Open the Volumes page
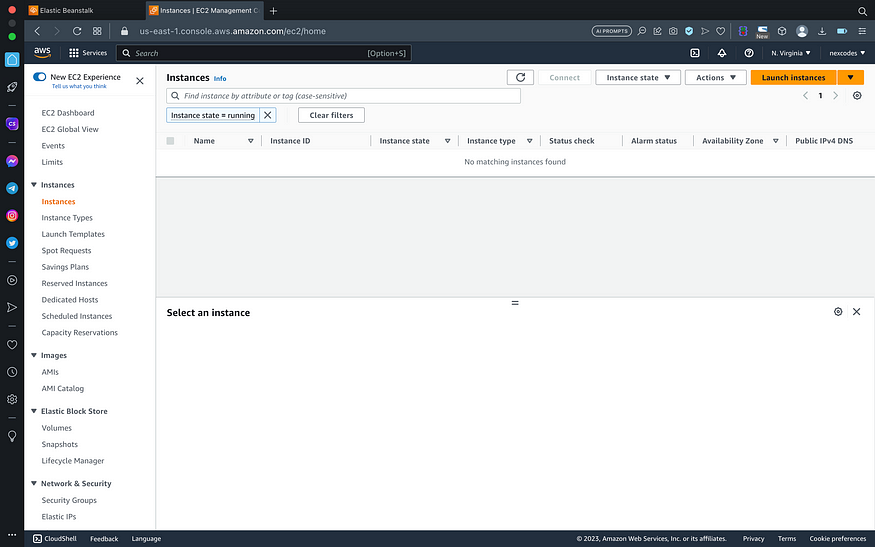This screenshot has height=547, width=875. coord(56,428)
